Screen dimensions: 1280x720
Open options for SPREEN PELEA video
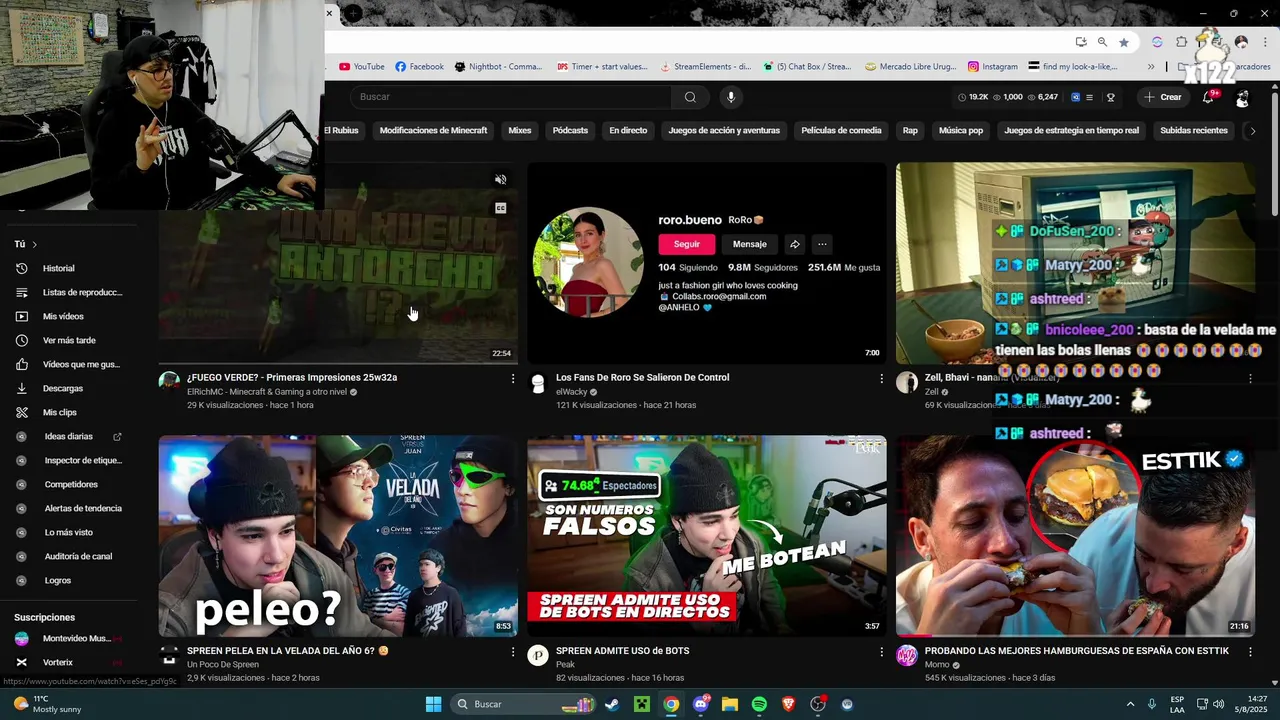513,651
